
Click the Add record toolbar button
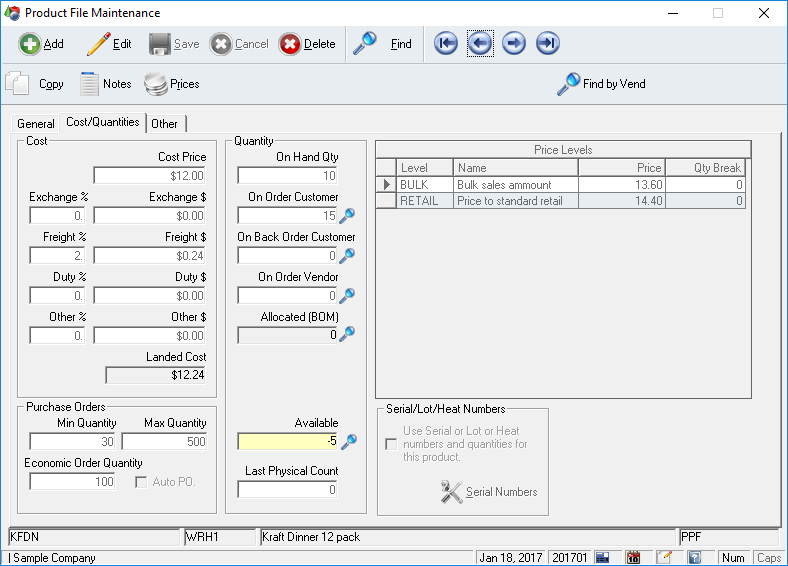pos(41,44)
